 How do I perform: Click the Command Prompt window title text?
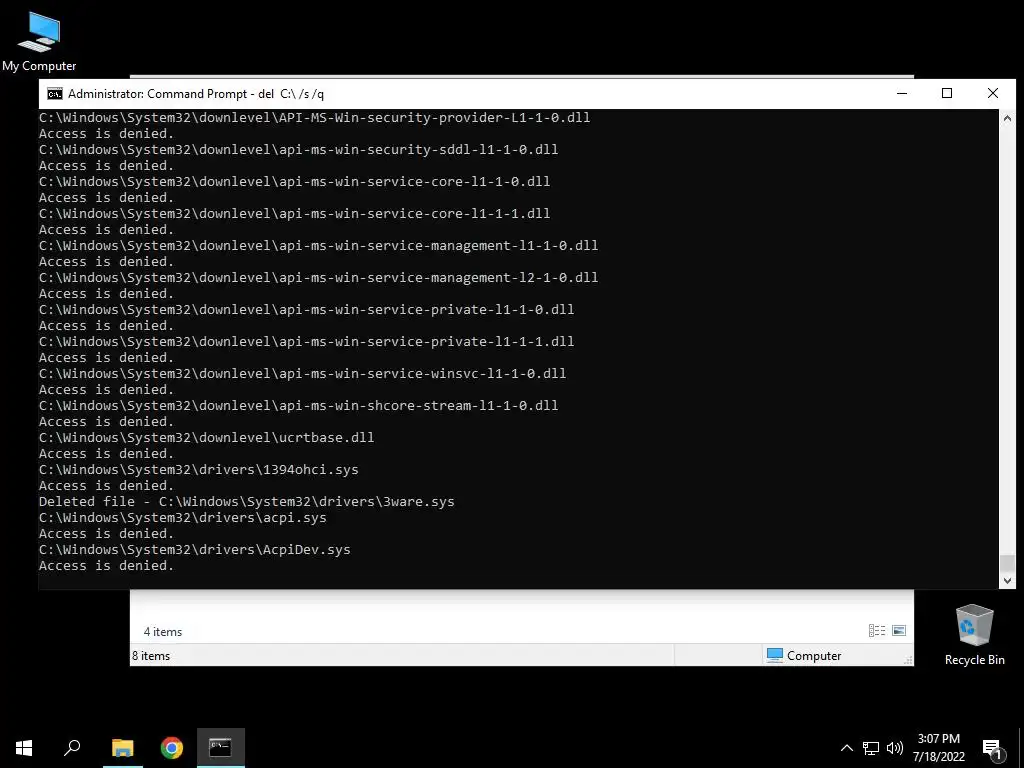[x=196, y=93]
